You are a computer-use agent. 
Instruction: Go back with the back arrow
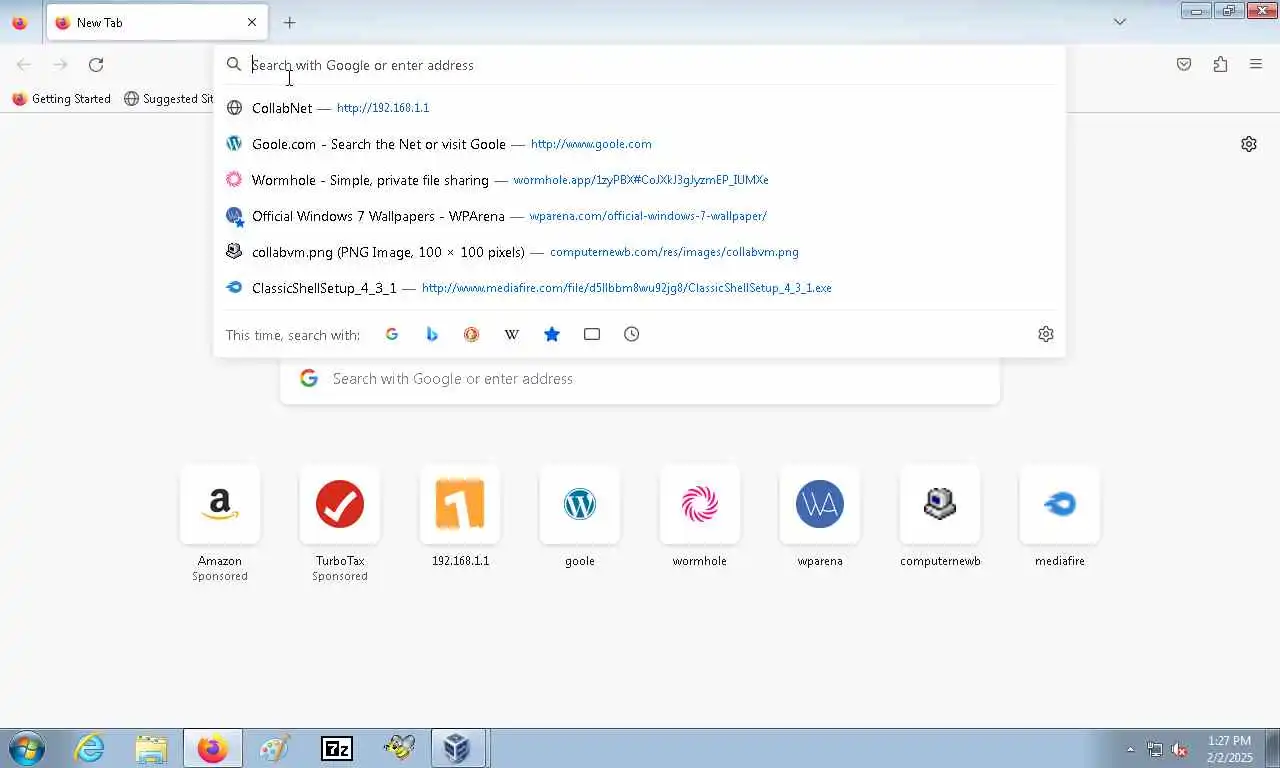[24, 65]
